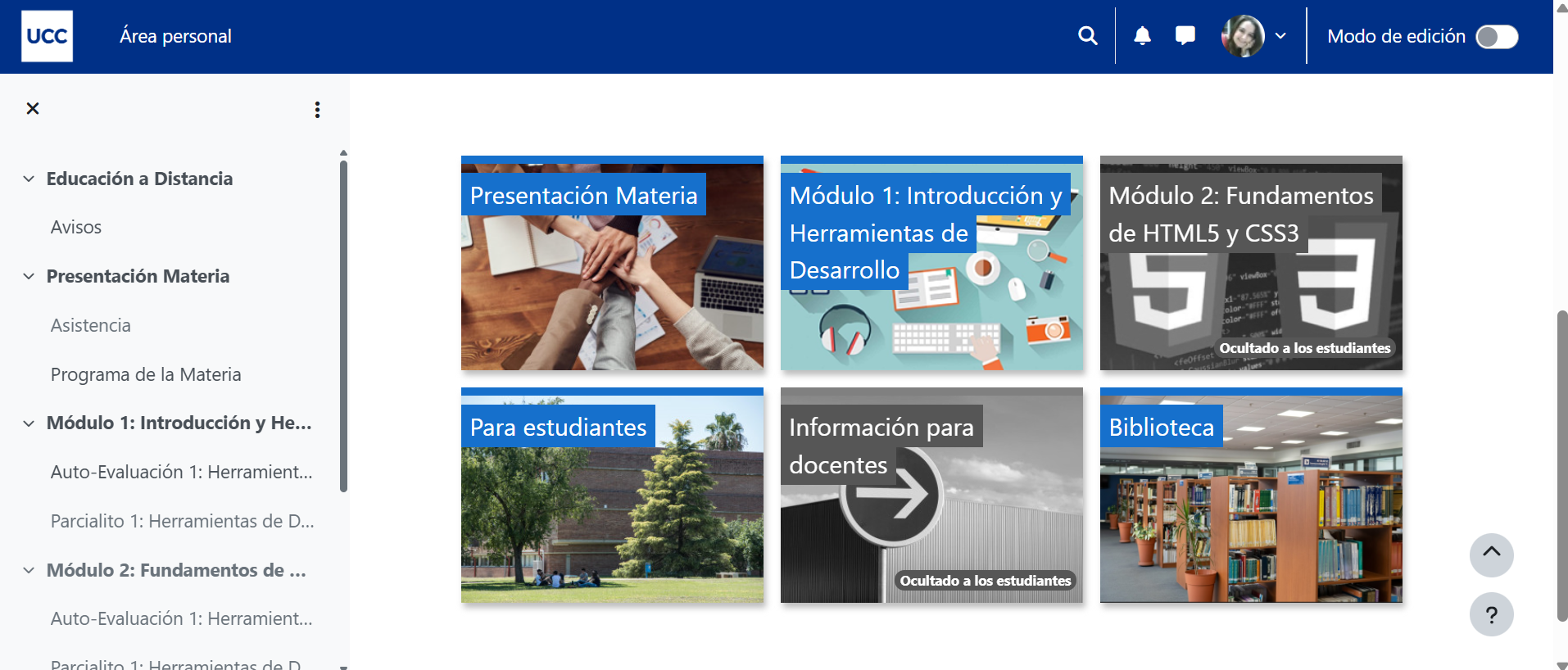Open Educación a Distancia in course index
This screenshot has width=1568, height=670.
[x=139, y=179]
